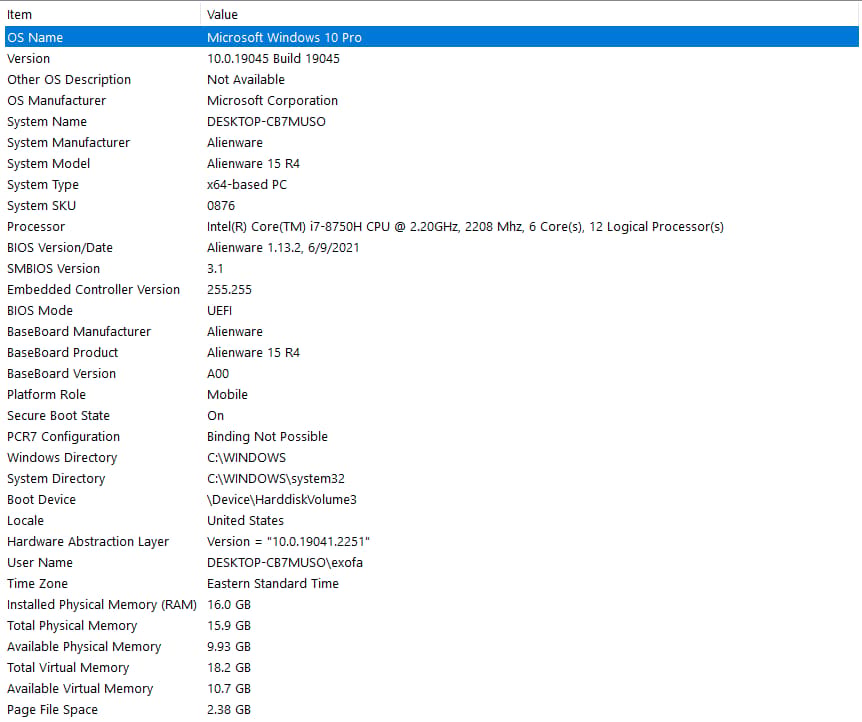Image resolution: width=862 pixels, height=722 pixels.
Task: Click the \Device\HarddiskVolume3 value
Action: click(281, 500)
